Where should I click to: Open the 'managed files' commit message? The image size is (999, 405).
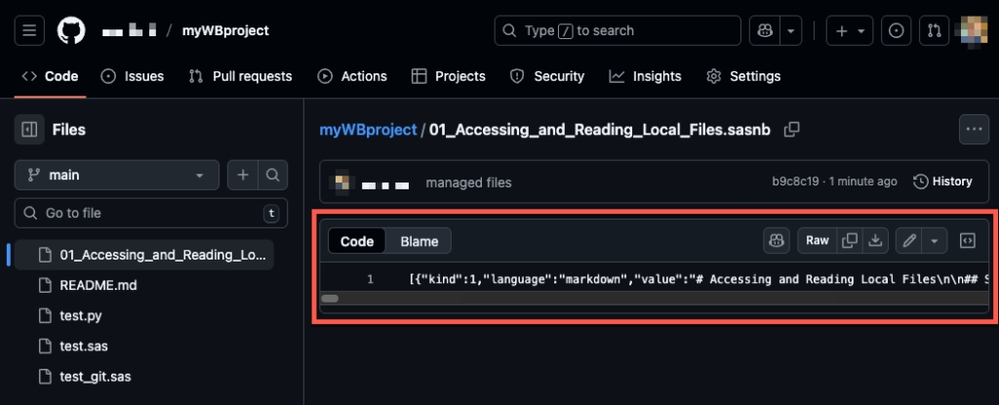(x=468, y=183)
